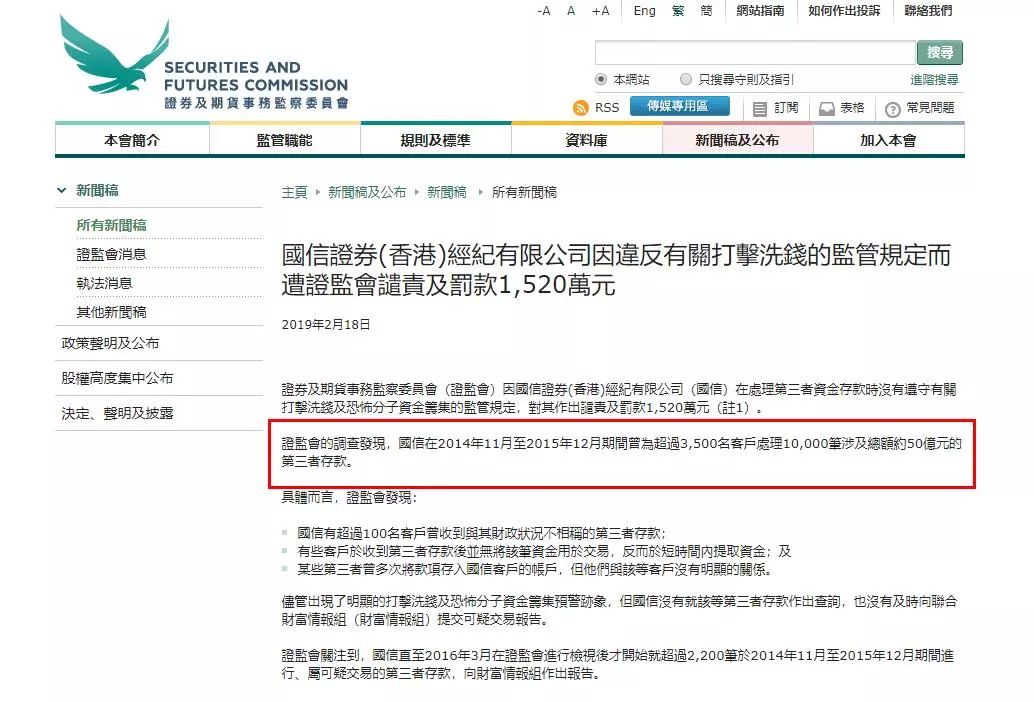Switch to traditional Chinese 繁
The width and height of the screenshot is (1034, 702).
coord(678,11)
